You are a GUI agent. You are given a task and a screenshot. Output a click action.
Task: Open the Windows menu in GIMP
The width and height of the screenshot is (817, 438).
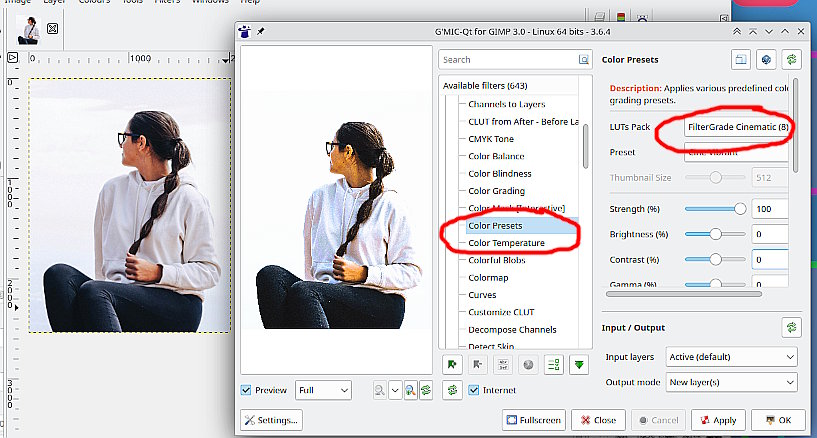tap(210, 2)
